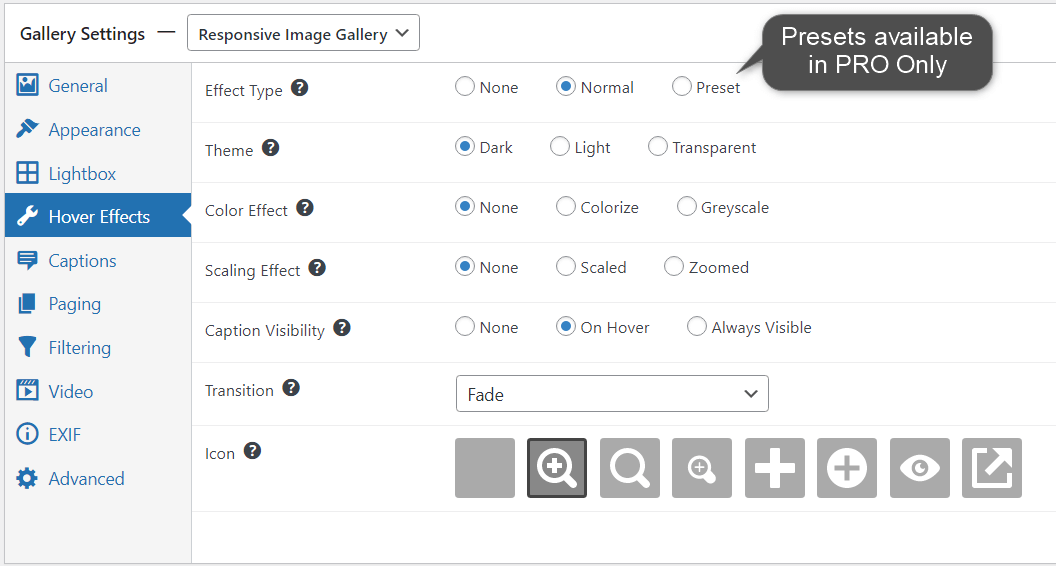Image resolution: width=1056 pixels, height=566 pixels.
Task: Select the circled plus hover icon
Action: point(847,468)
